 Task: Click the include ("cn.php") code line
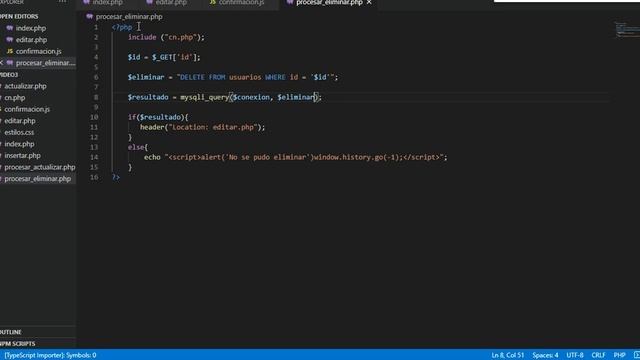coord(166,37)
